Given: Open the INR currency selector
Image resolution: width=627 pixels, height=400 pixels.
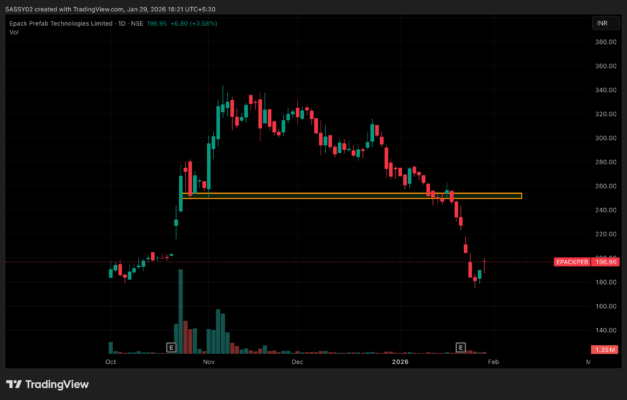Looking at the screenshot, I should (602, 20).
